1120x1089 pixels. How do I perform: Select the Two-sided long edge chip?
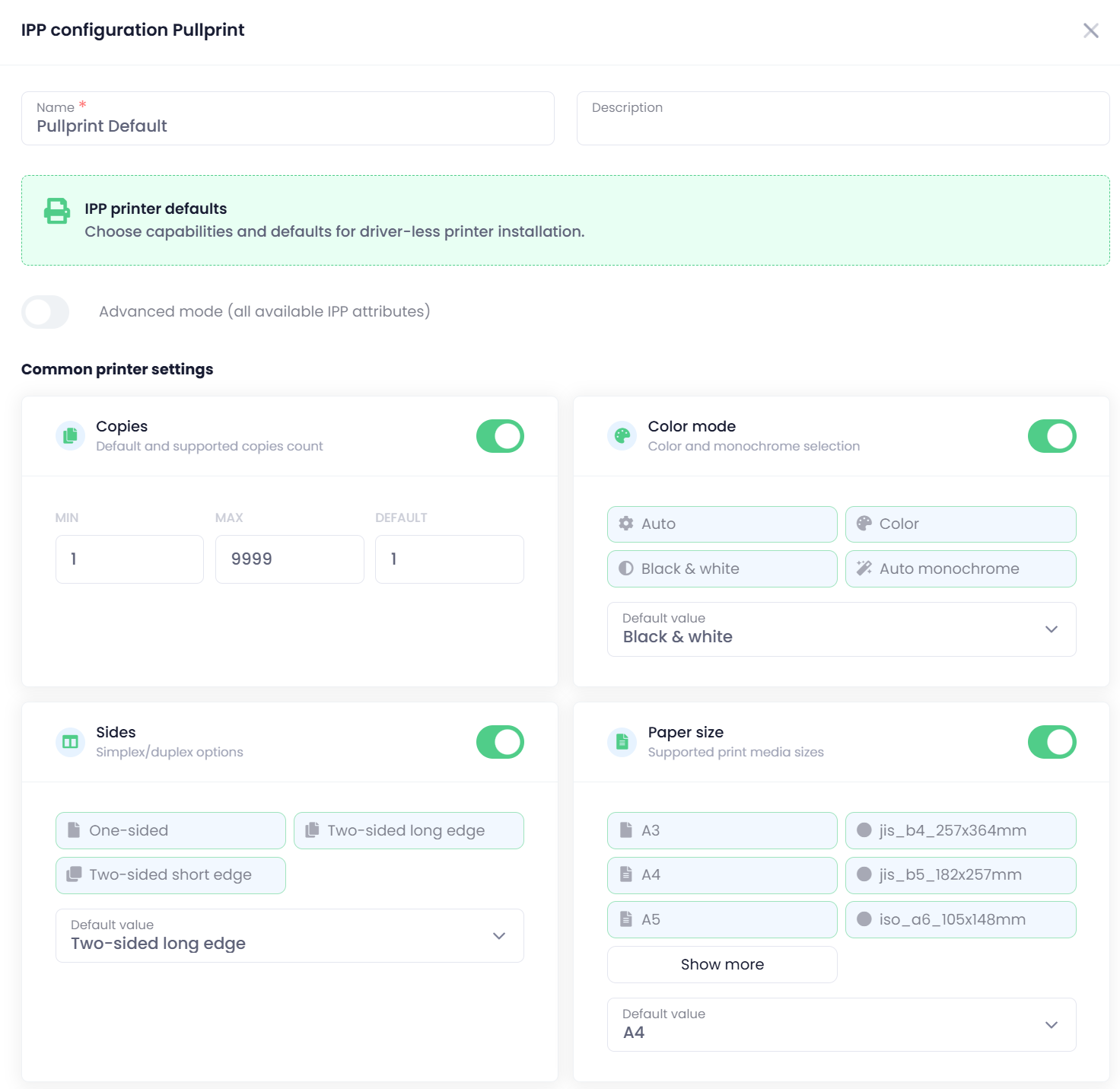coord(409,830)
